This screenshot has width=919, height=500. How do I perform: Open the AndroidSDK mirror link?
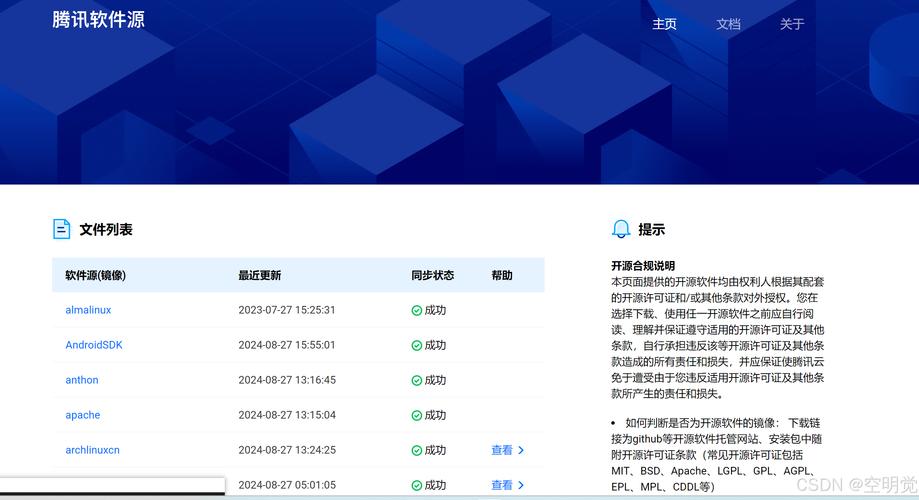click(94, 345)
